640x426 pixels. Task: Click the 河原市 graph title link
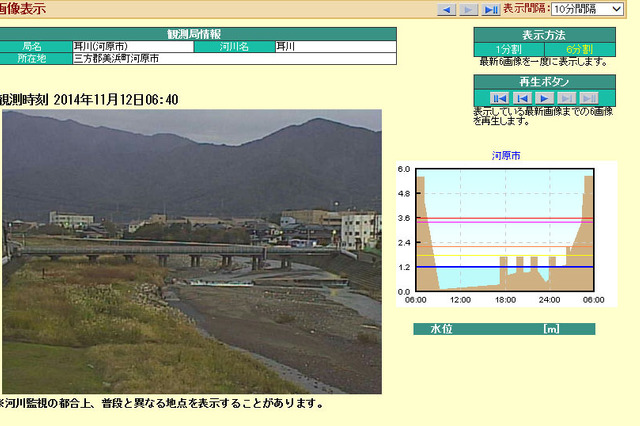(506, 155)
